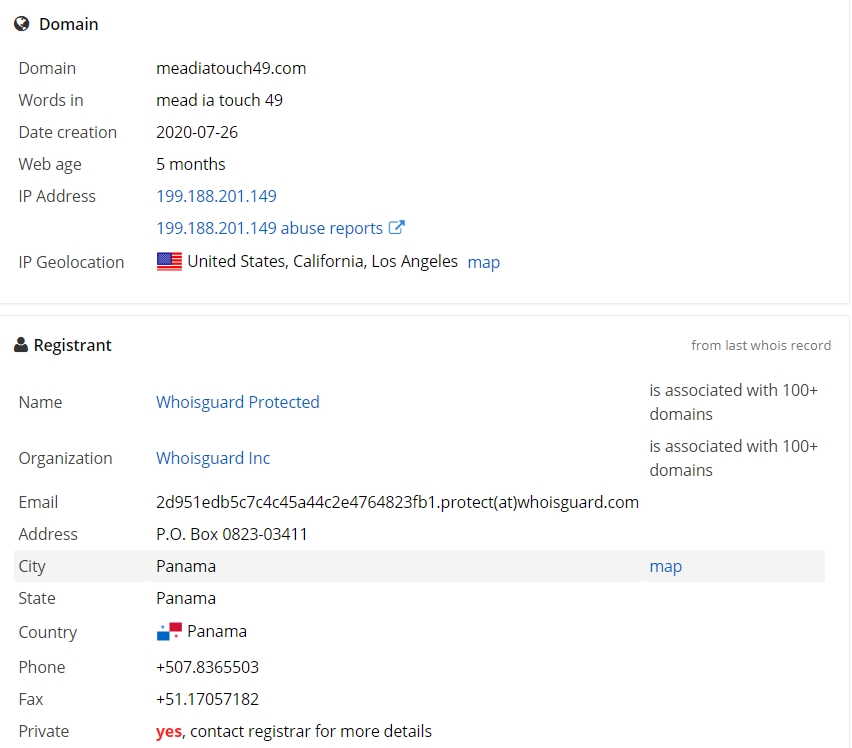This screenshot has width=852, height=748.
Task: Click the globe icon beside Domain heading
Action: pos(22,24)
